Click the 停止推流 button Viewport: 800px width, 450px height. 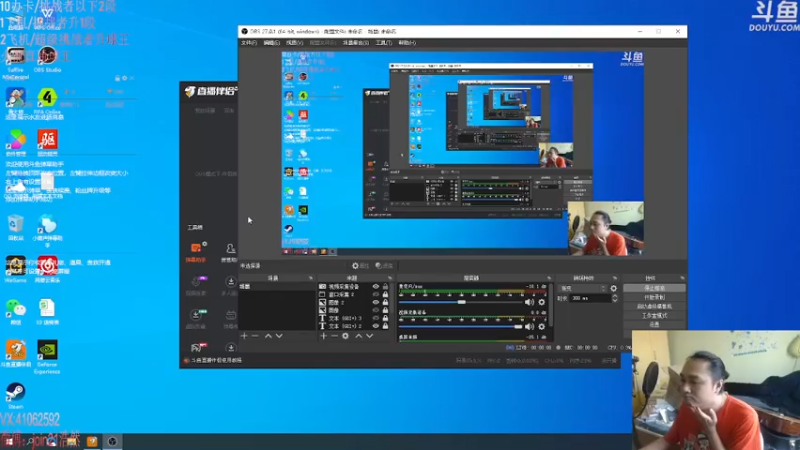[654, 288]
